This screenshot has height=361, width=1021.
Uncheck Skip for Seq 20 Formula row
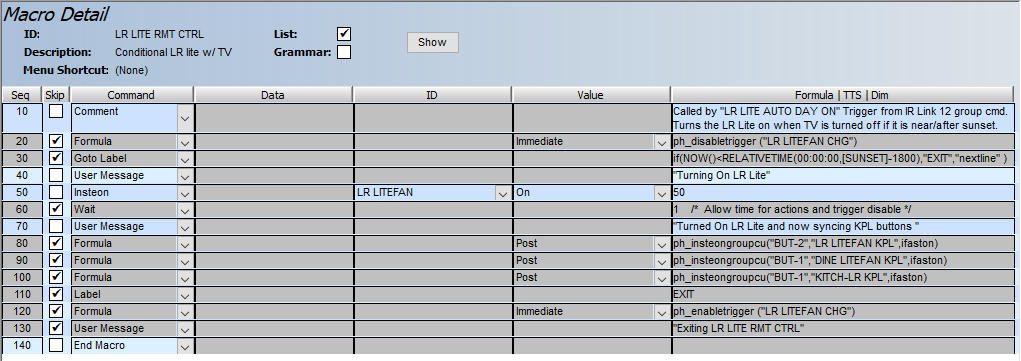pos(56,141)
